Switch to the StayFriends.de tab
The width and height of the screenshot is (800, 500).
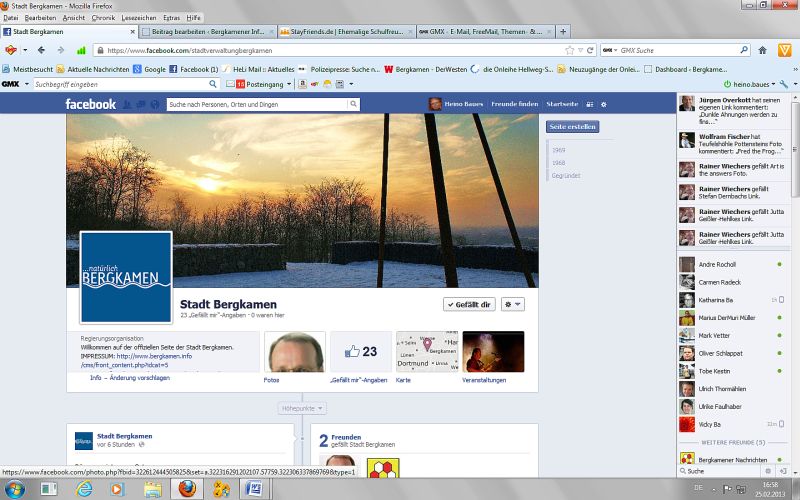346,32
